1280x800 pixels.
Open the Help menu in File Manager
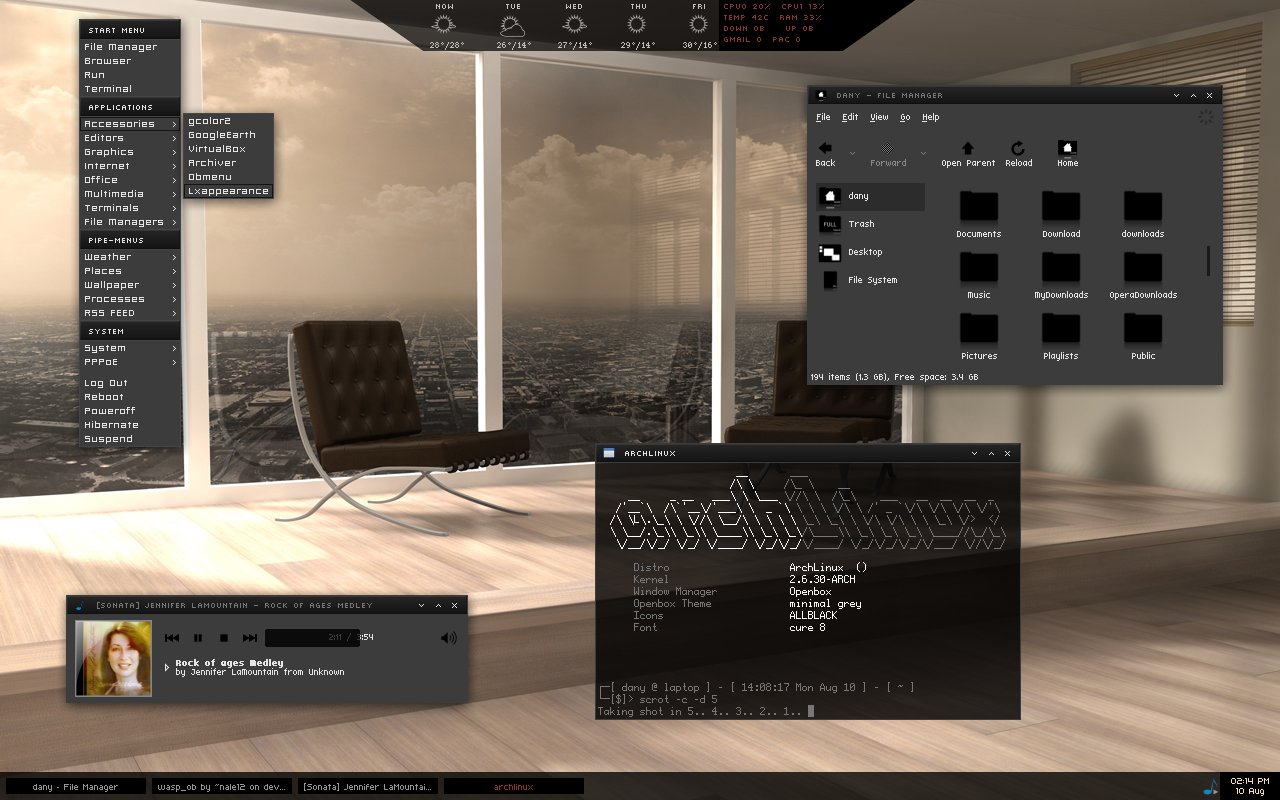pos(930,117)
